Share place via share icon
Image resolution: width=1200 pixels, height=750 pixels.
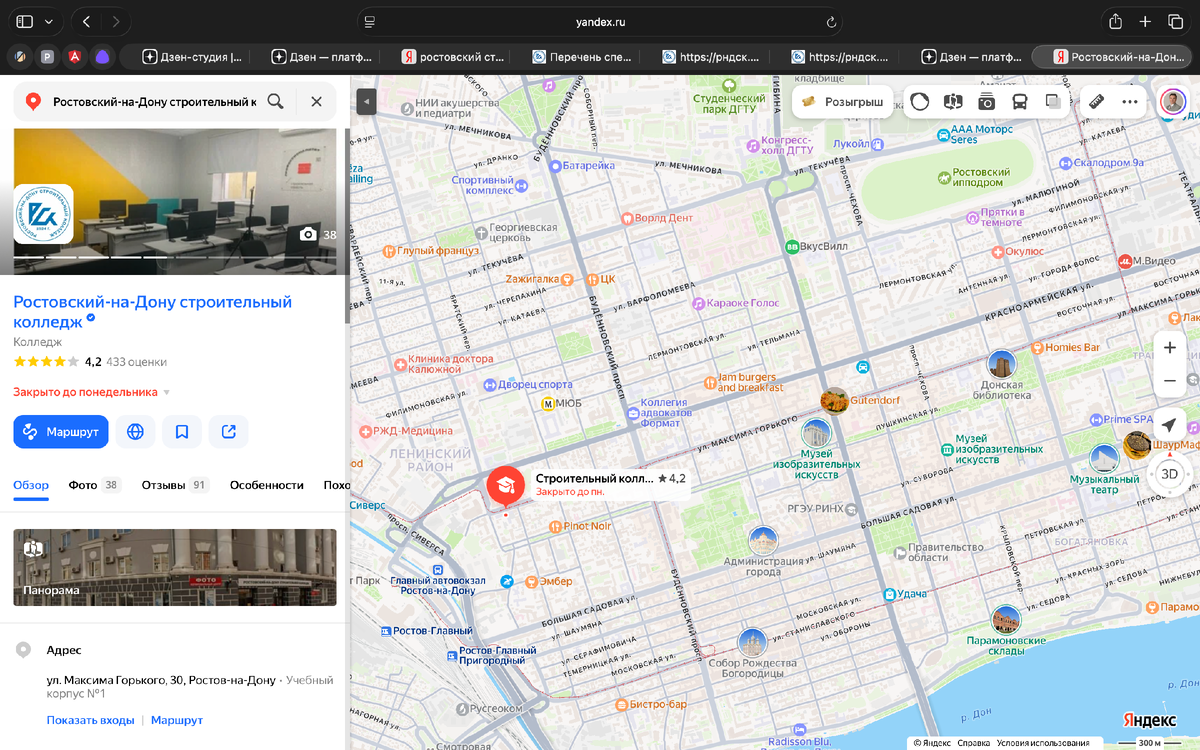coord(229,432)
